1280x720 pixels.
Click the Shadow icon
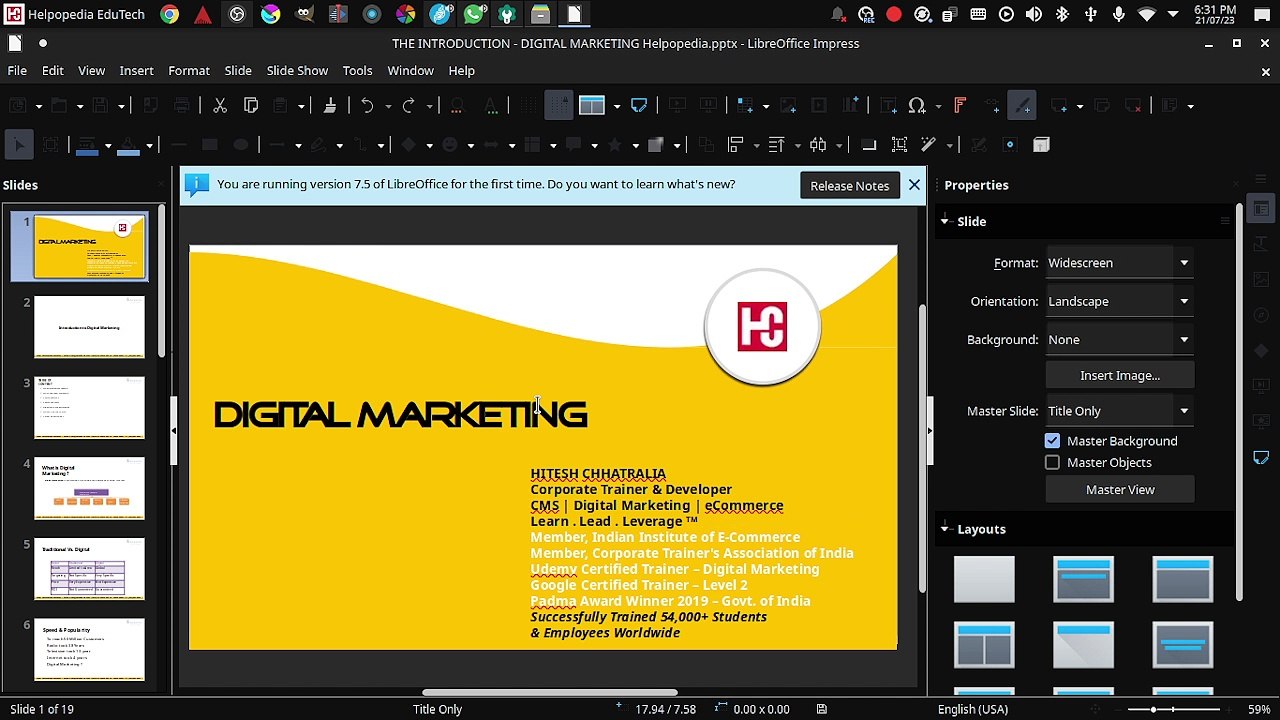pyautogui.click(x=869, y=145)
